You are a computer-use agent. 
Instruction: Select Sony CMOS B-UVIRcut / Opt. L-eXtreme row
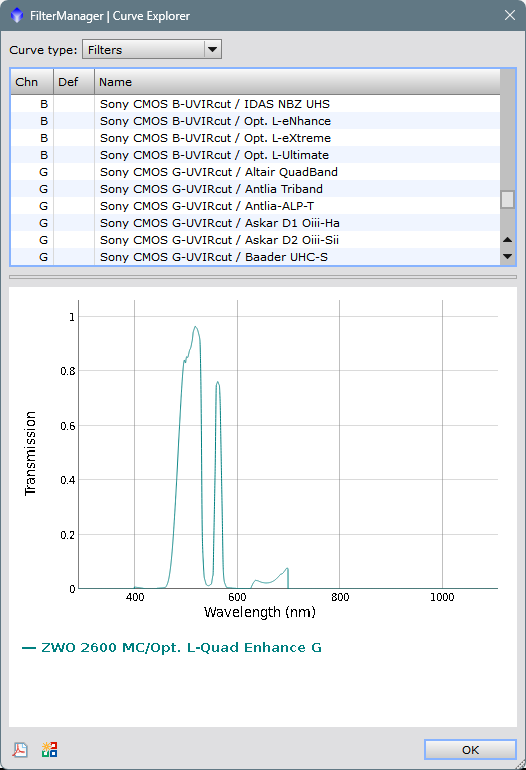(x=255, y=138)
